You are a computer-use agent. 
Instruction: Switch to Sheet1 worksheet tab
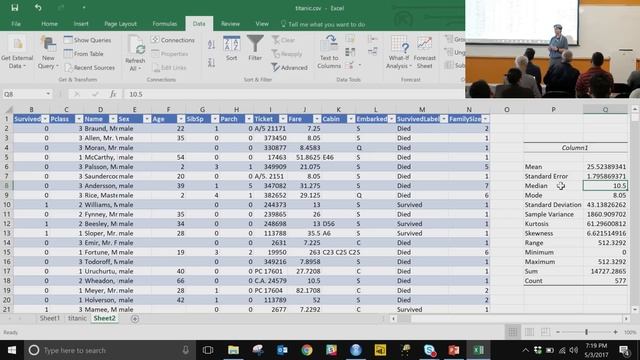point(50,318)
